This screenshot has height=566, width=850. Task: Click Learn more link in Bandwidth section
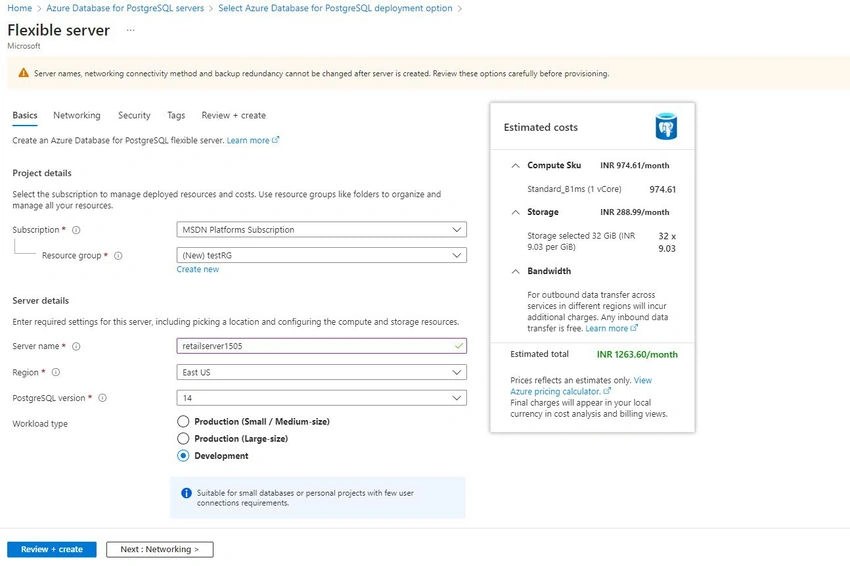(x=611, y=329)
